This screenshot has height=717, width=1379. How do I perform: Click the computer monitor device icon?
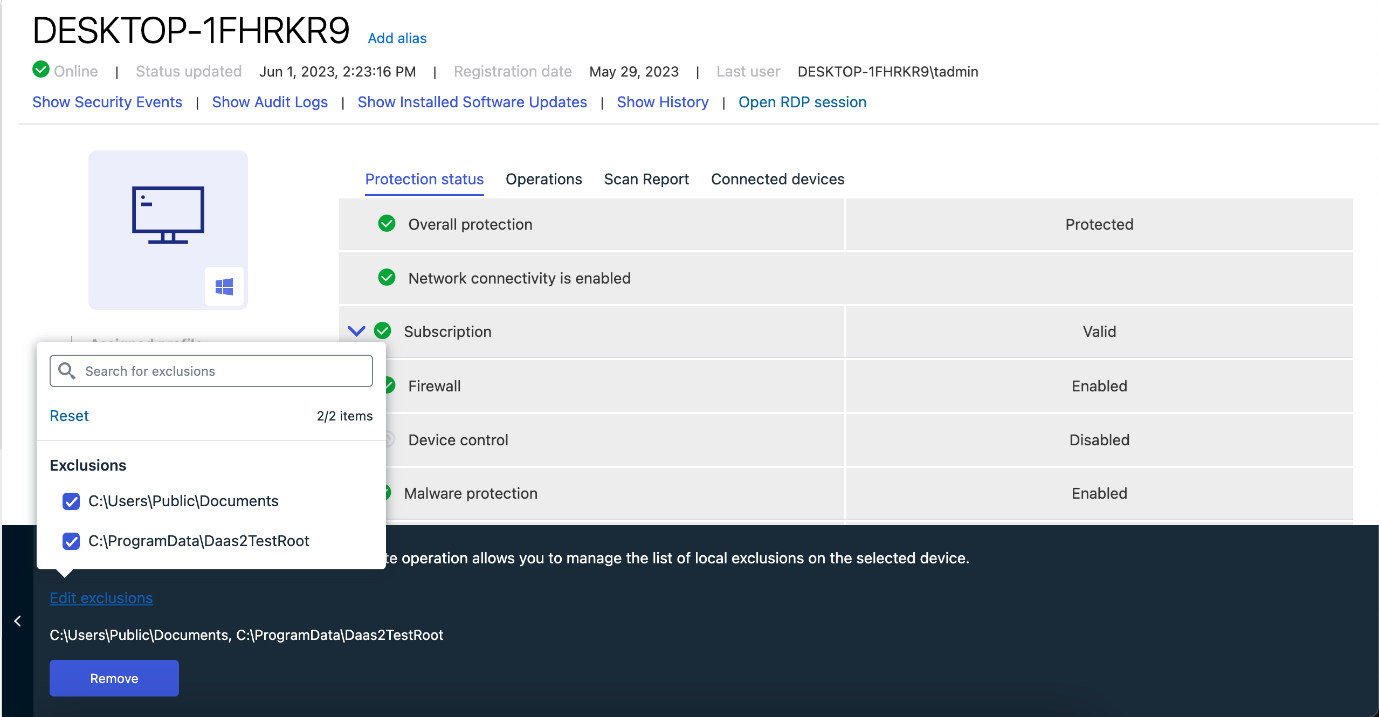click(x=168, y=214)
